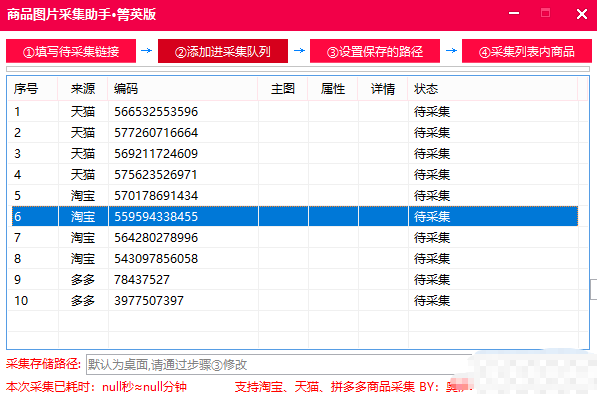Click the 属性 column header

click(x=333, y=89)
